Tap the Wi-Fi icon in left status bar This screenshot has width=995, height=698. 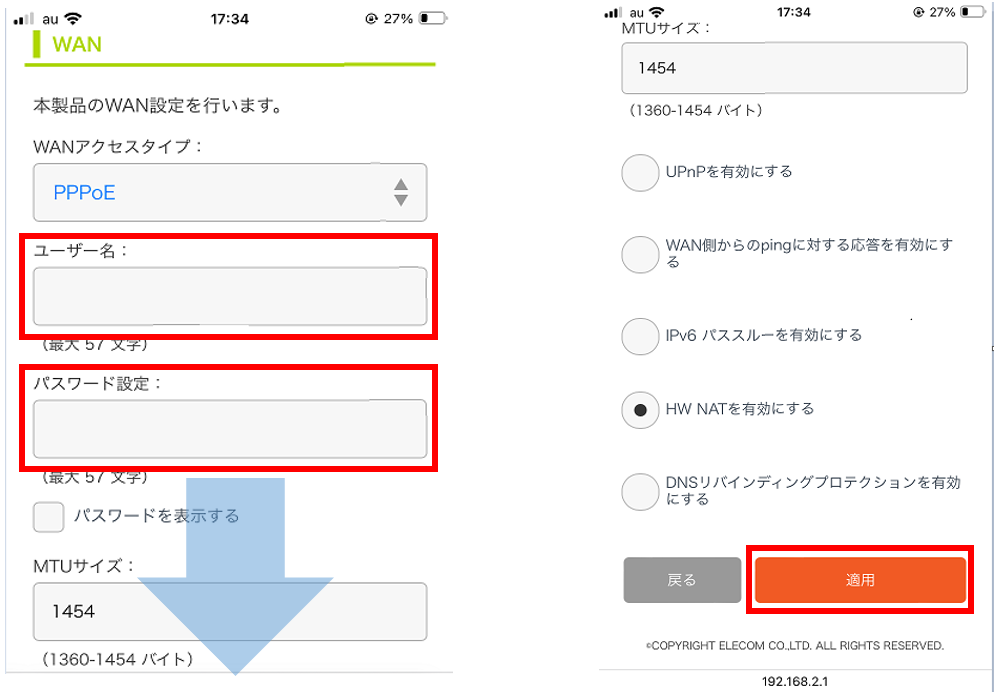pos(73,18)
